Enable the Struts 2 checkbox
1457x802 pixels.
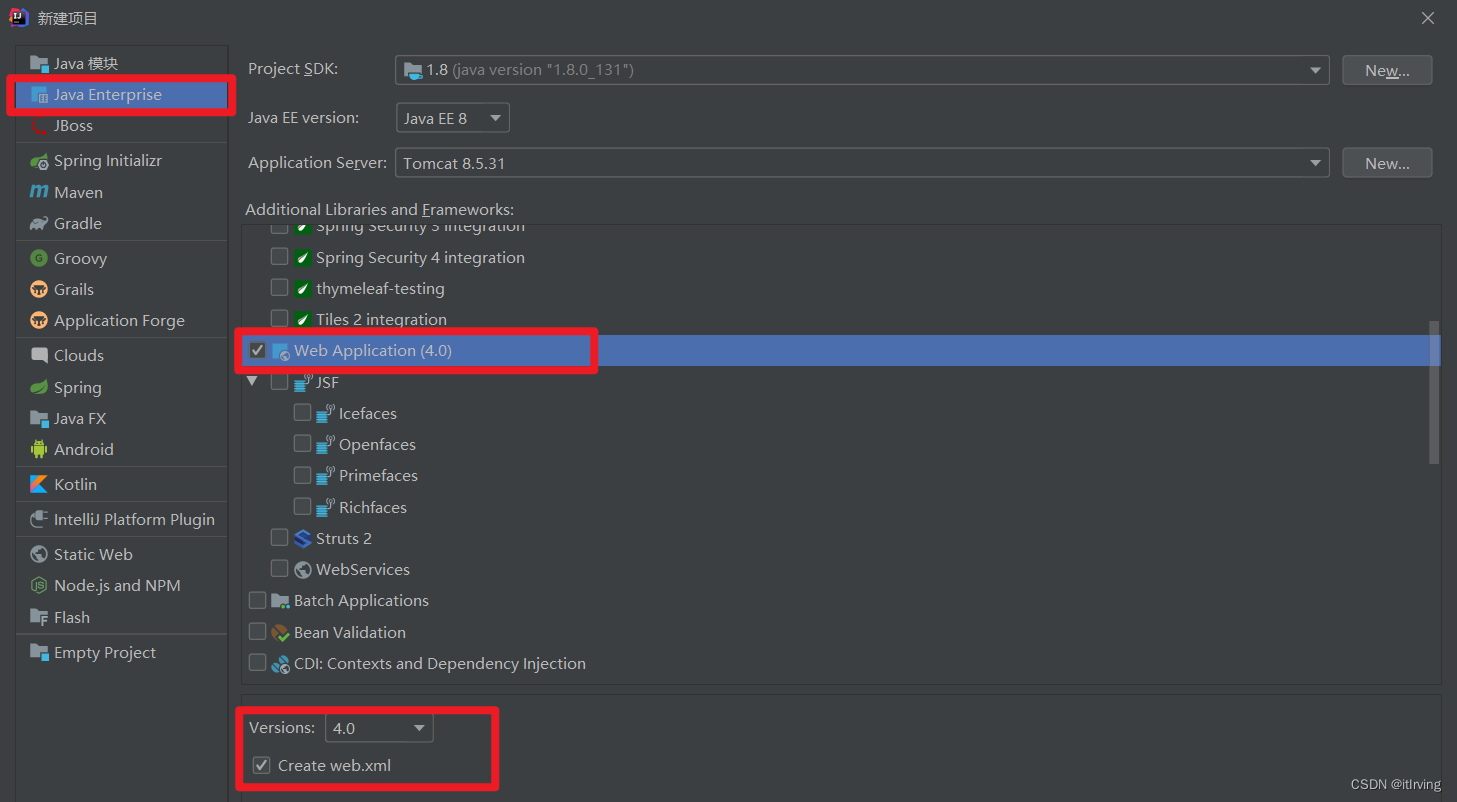[279, 538]
